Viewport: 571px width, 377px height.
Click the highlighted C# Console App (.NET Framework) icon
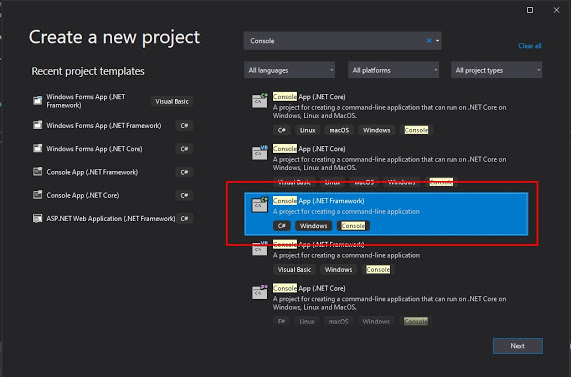point(260,204)
